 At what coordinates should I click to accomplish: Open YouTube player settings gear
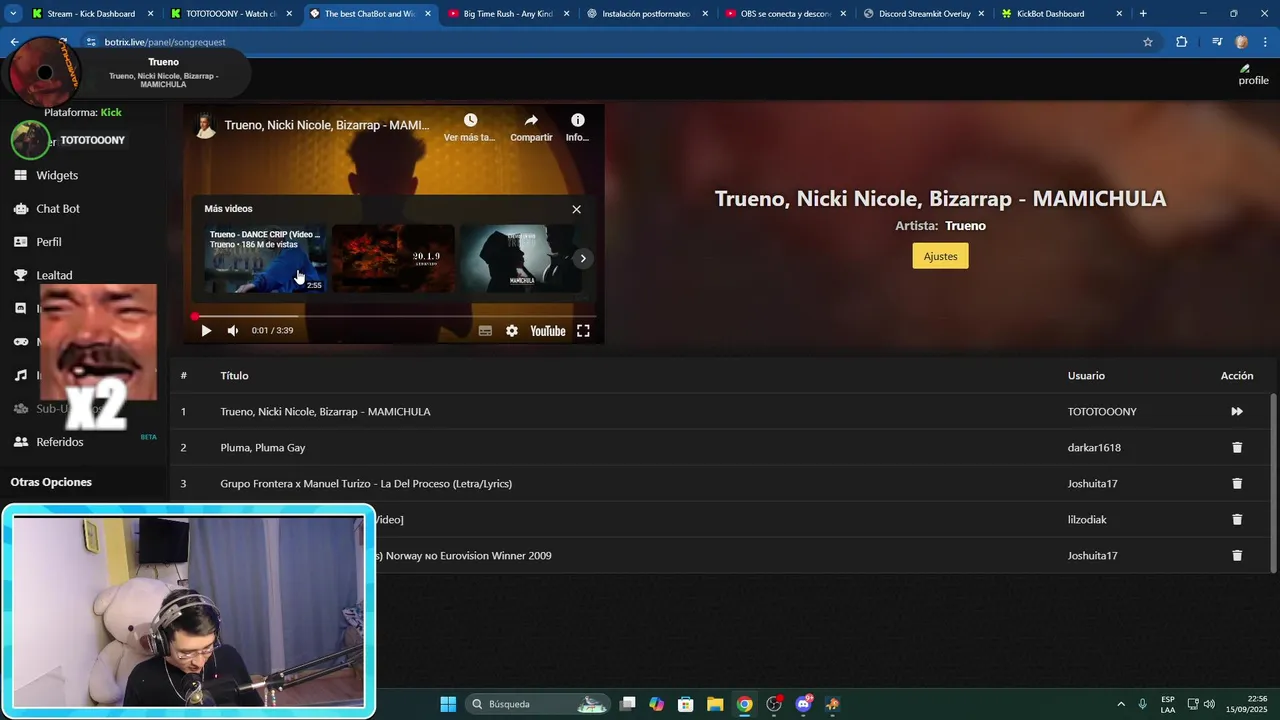(512, 331)
